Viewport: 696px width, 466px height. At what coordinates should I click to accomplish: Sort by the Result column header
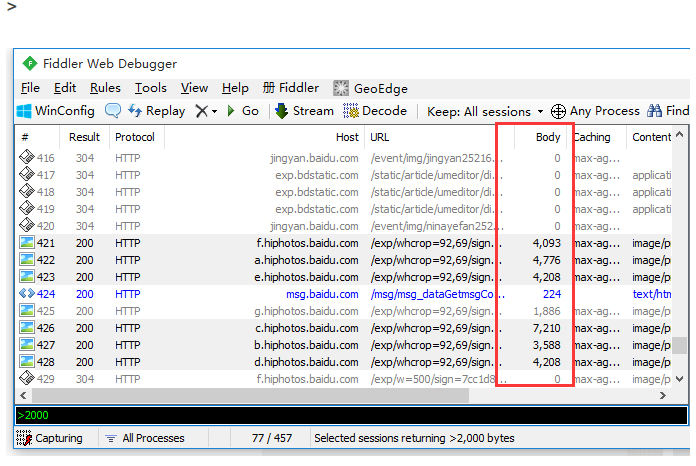(84, 137)
